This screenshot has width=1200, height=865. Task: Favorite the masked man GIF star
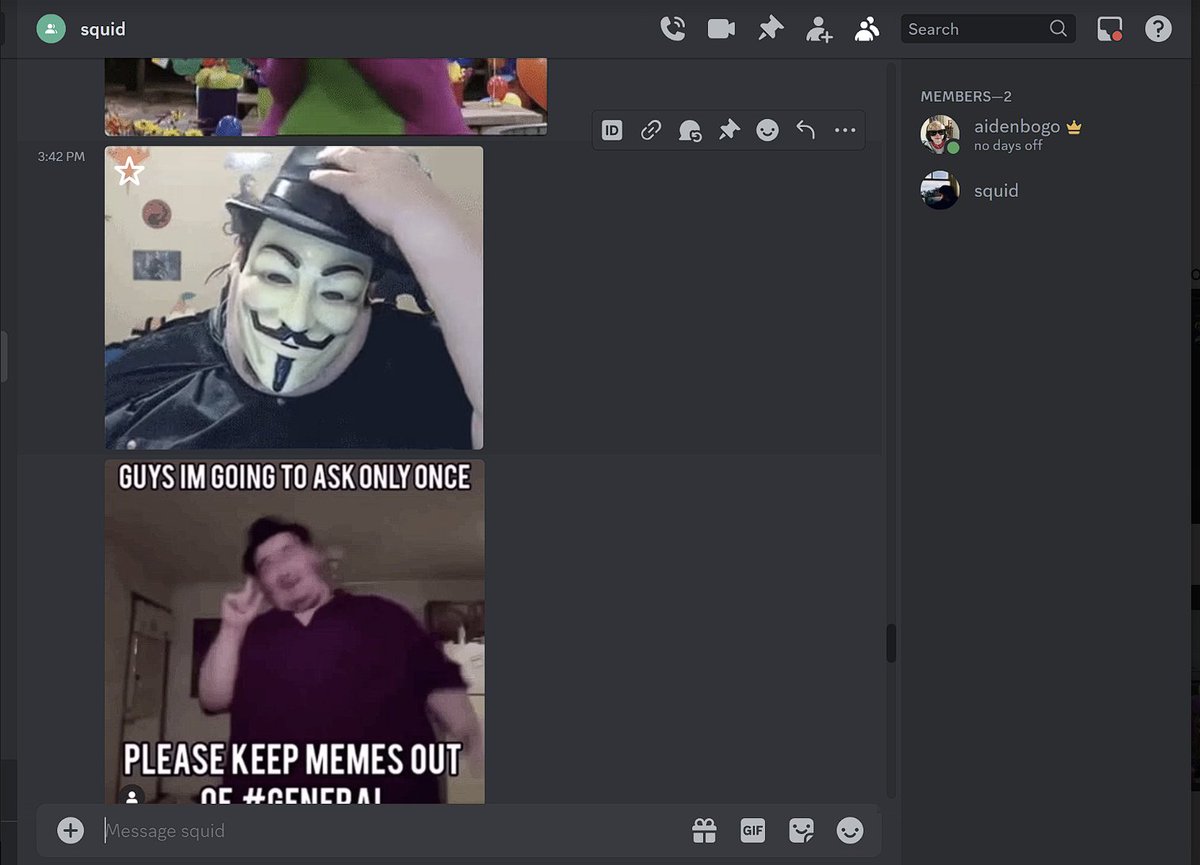(x=129, y=171)
